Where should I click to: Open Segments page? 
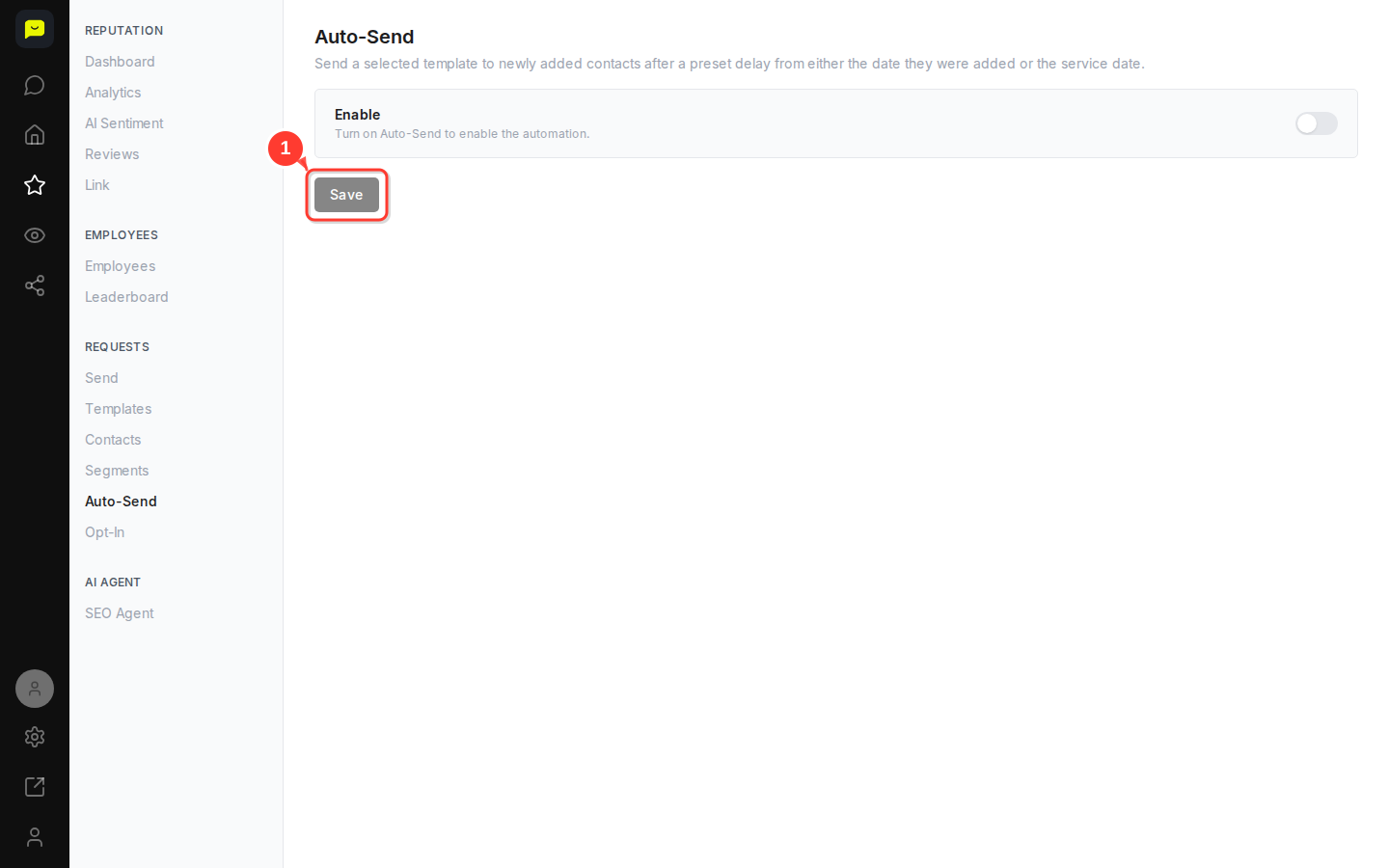117,471
